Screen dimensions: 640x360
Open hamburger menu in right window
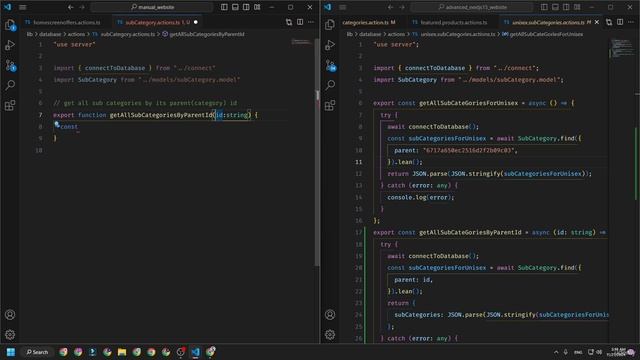[x=343, y=7]
